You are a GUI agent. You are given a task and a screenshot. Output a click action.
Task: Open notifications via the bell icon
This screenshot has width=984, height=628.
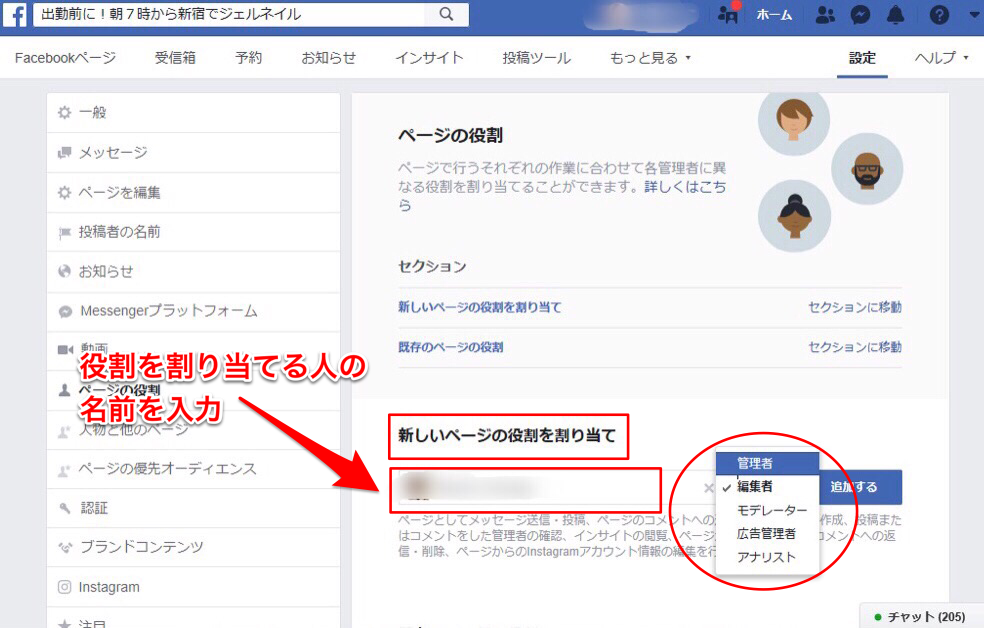(x=895, y=15)
